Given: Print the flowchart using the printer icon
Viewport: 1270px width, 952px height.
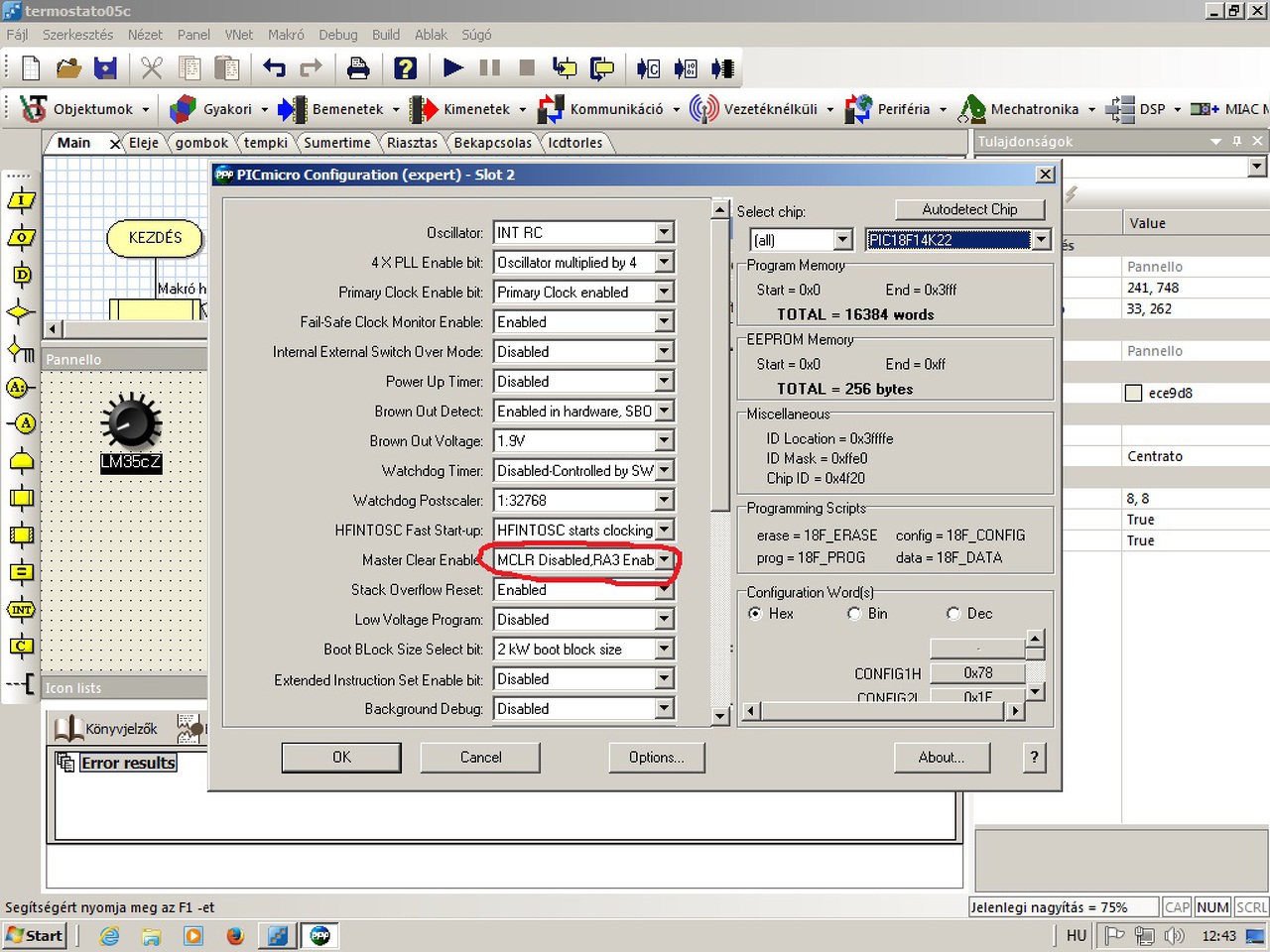Looking at the screenshot, I should [358, 68].
